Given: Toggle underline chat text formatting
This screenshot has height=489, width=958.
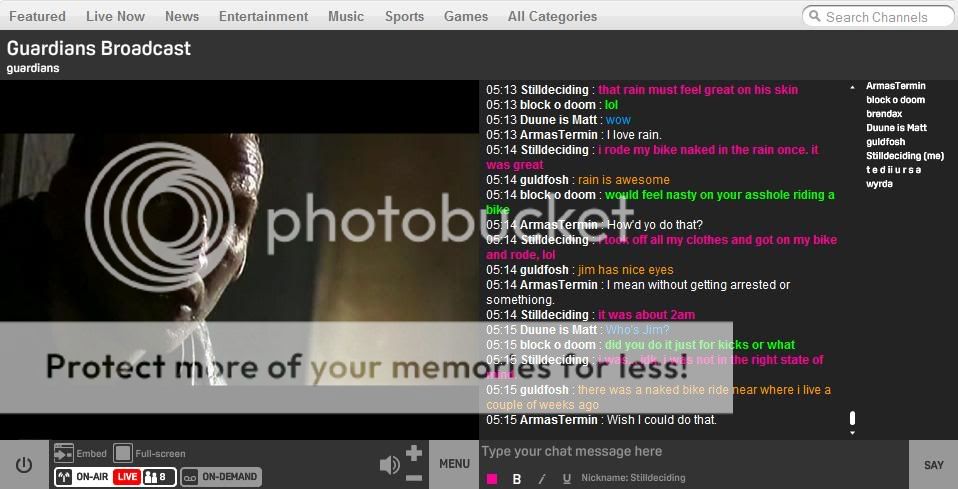Looking at the screenshot, I should click(x=567, y=479).
